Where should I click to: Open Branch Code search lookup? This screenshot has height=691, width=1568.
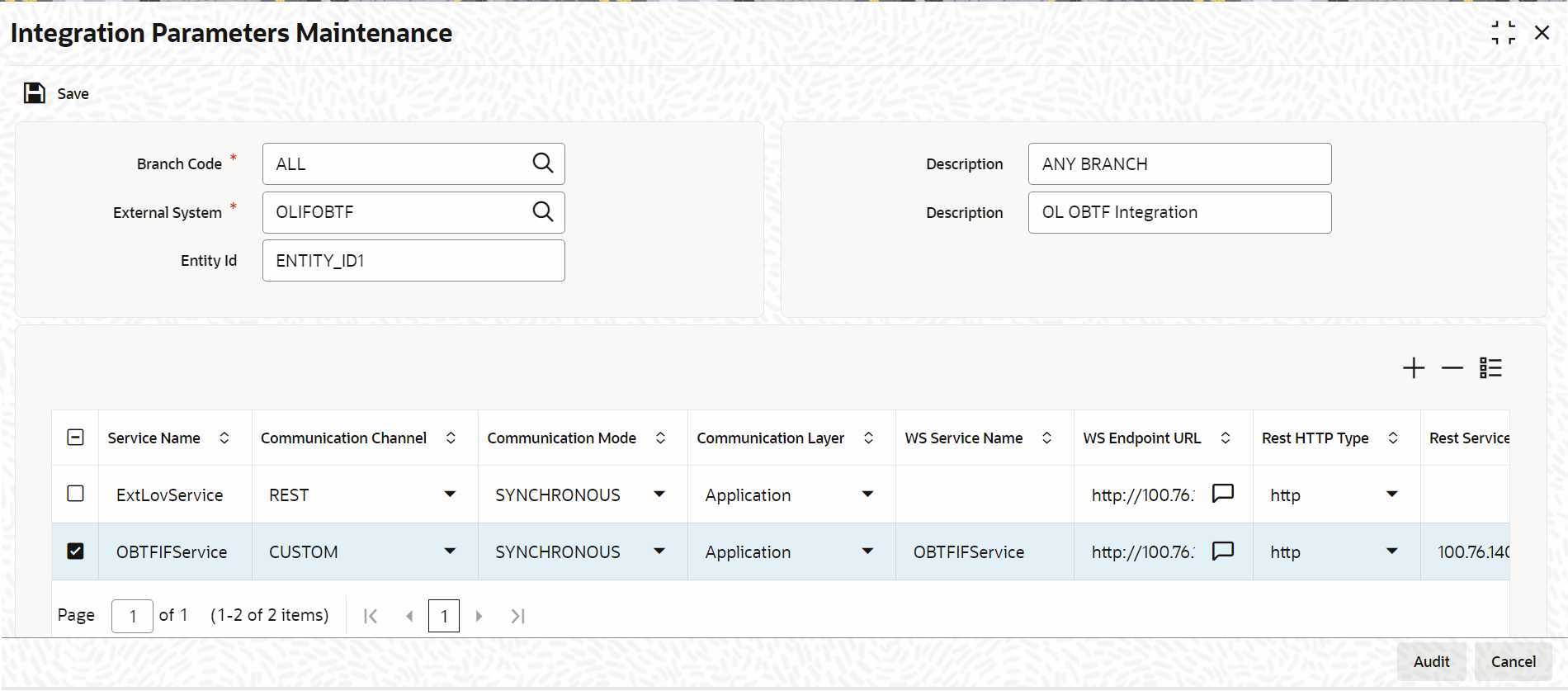[x=542, y=163]
